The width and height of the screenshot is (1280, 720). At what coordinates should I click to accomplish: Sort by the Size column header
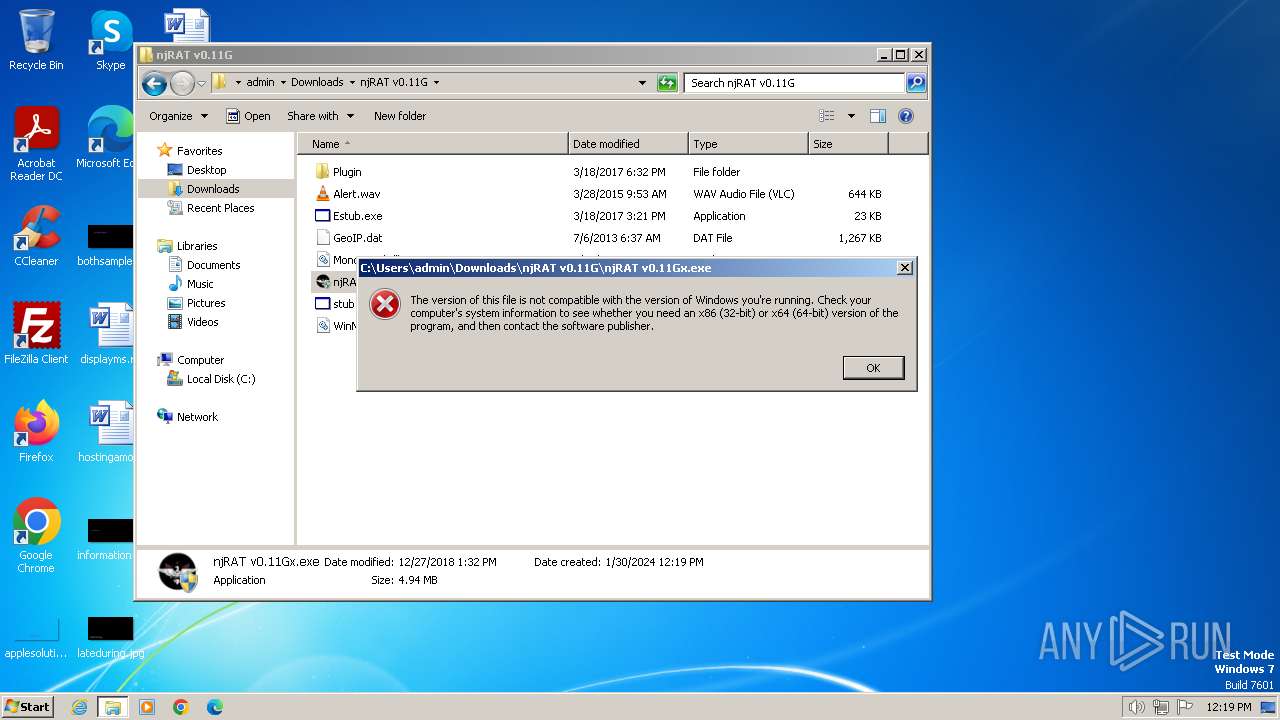tap(848, 144)
